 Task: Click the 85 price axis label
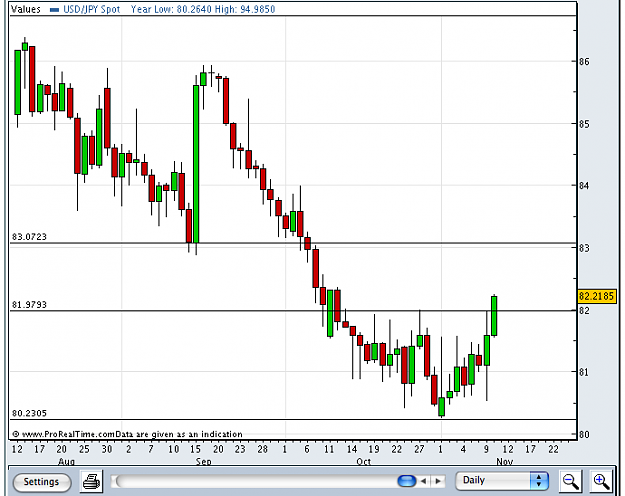(x=584, y=124)
